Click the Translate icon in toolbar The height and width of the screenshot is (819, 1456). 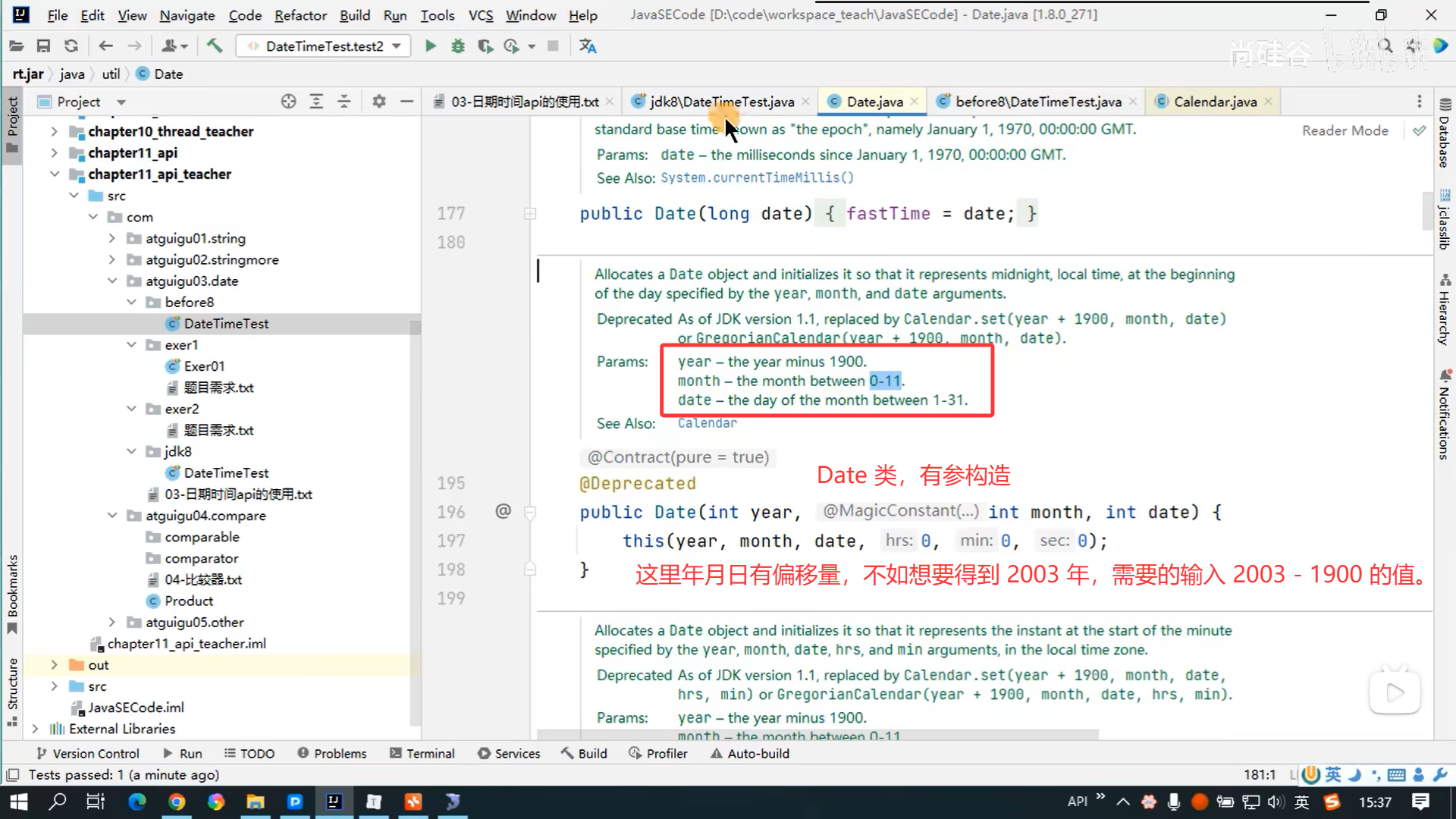(588, 46)
